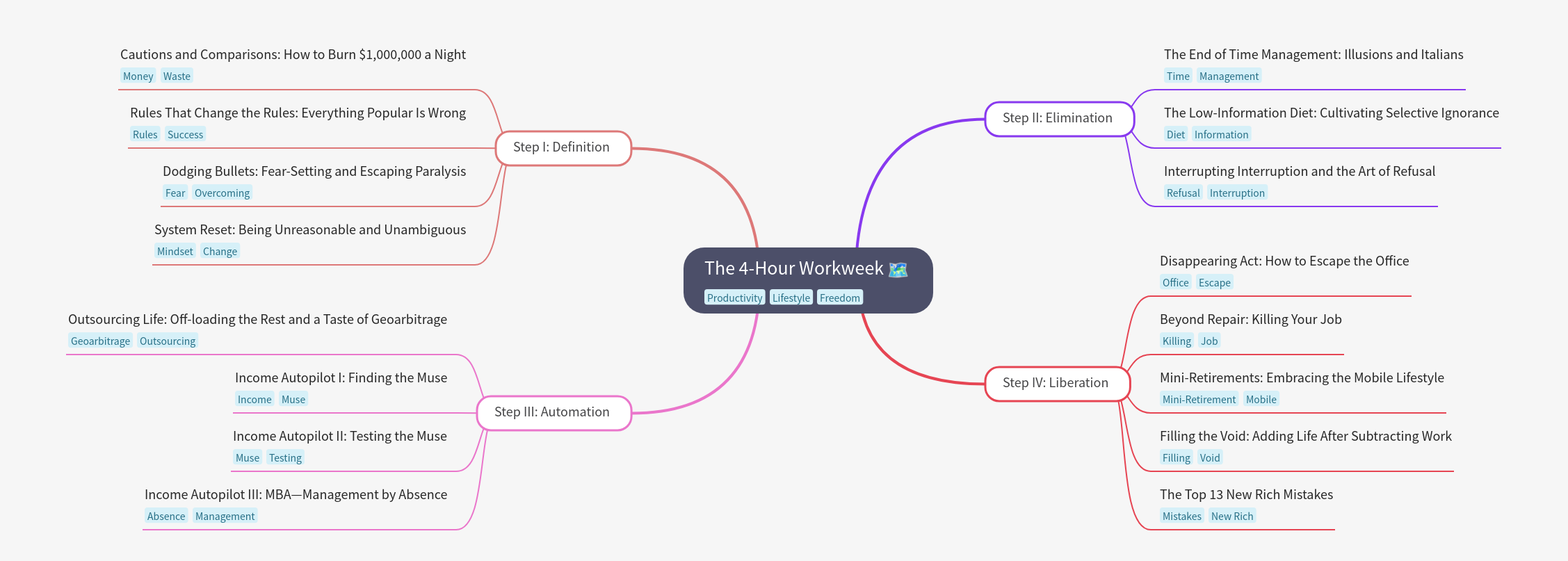Click the 'Management' tag under Income Autopilot III
The height and width of the screenshot is (561, 1568).
(x=225, y=516)
